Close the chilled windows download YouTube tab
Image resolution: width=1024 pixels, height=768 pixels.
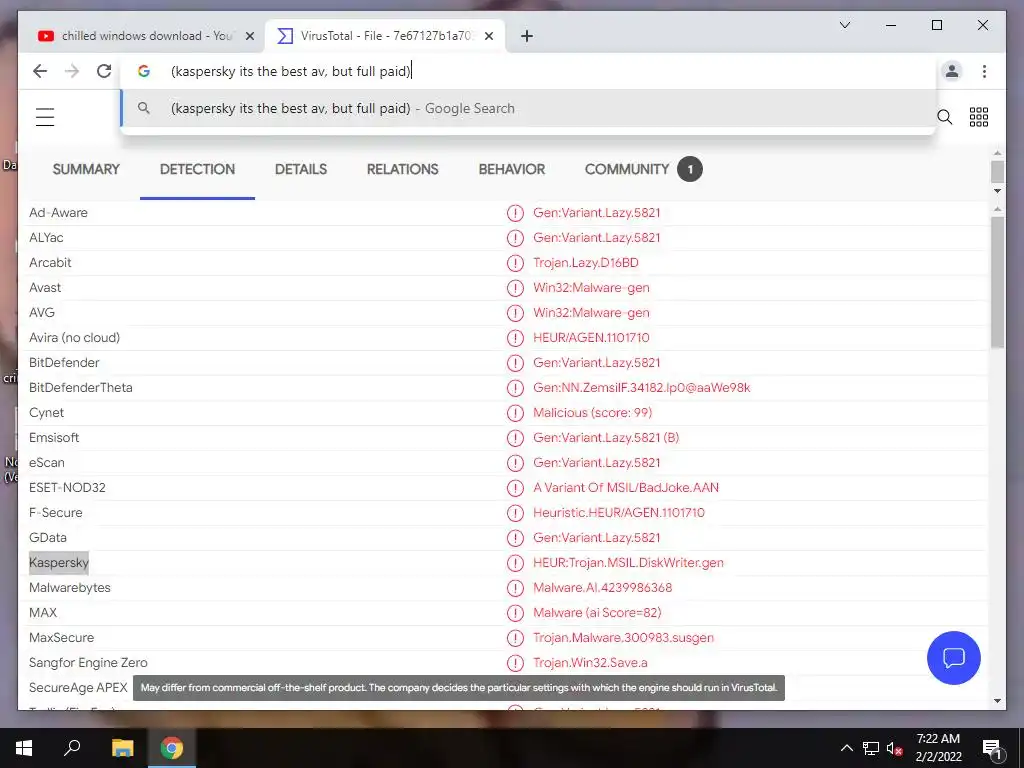pyautogui.click(x=249, y=37)
